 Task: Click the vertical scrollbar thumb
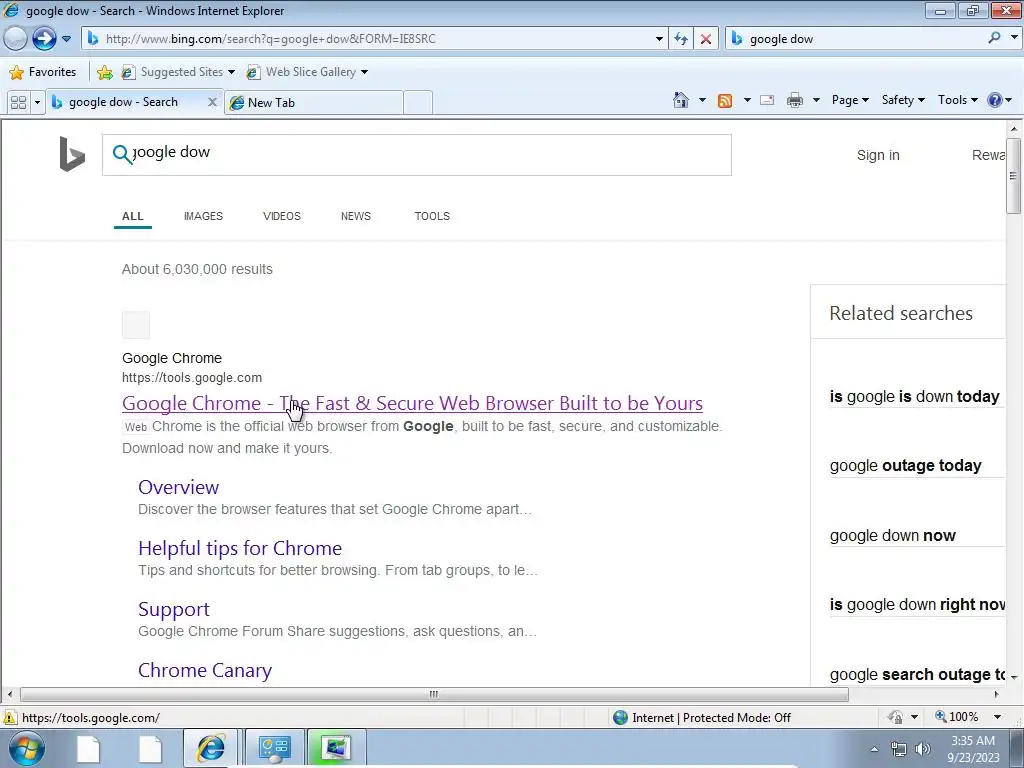(x=1014, y=176)
